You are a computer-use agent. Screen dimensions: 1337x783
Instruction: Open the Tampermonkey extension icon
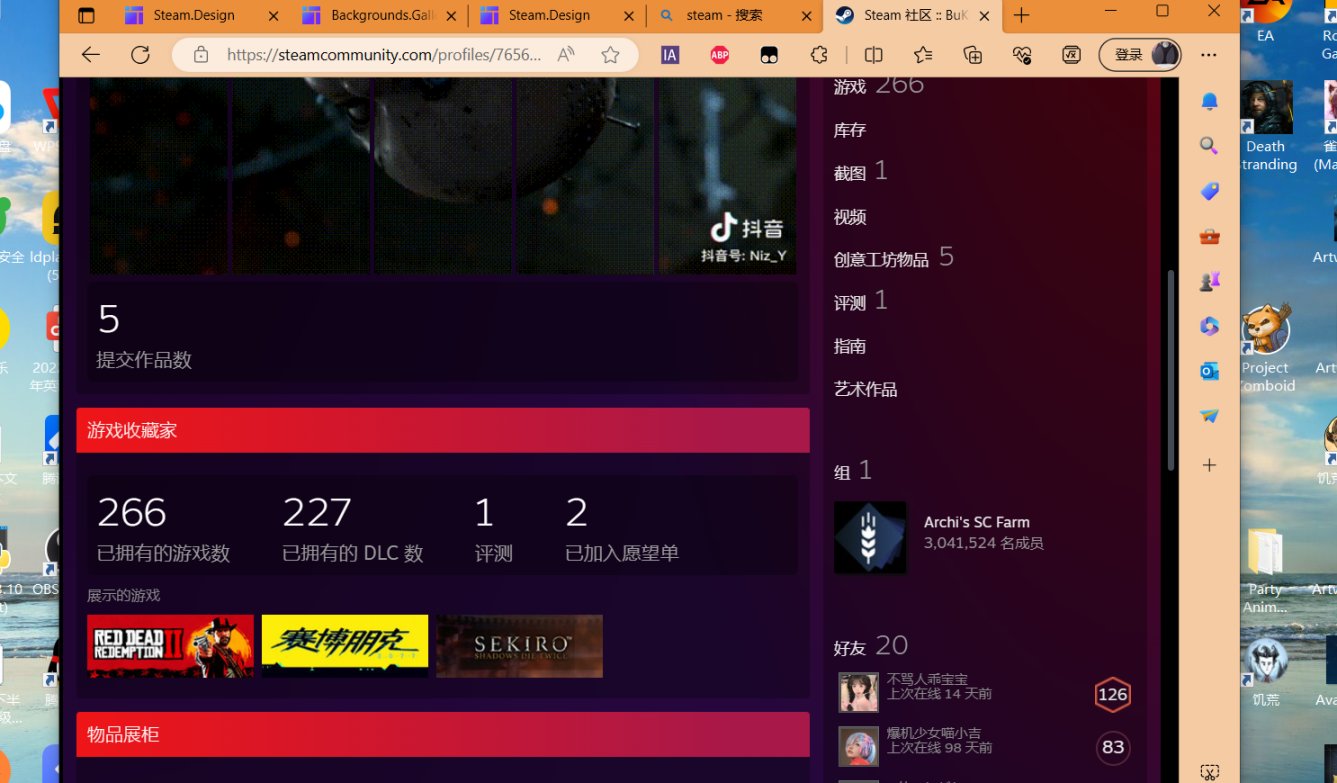pos(769,55)
